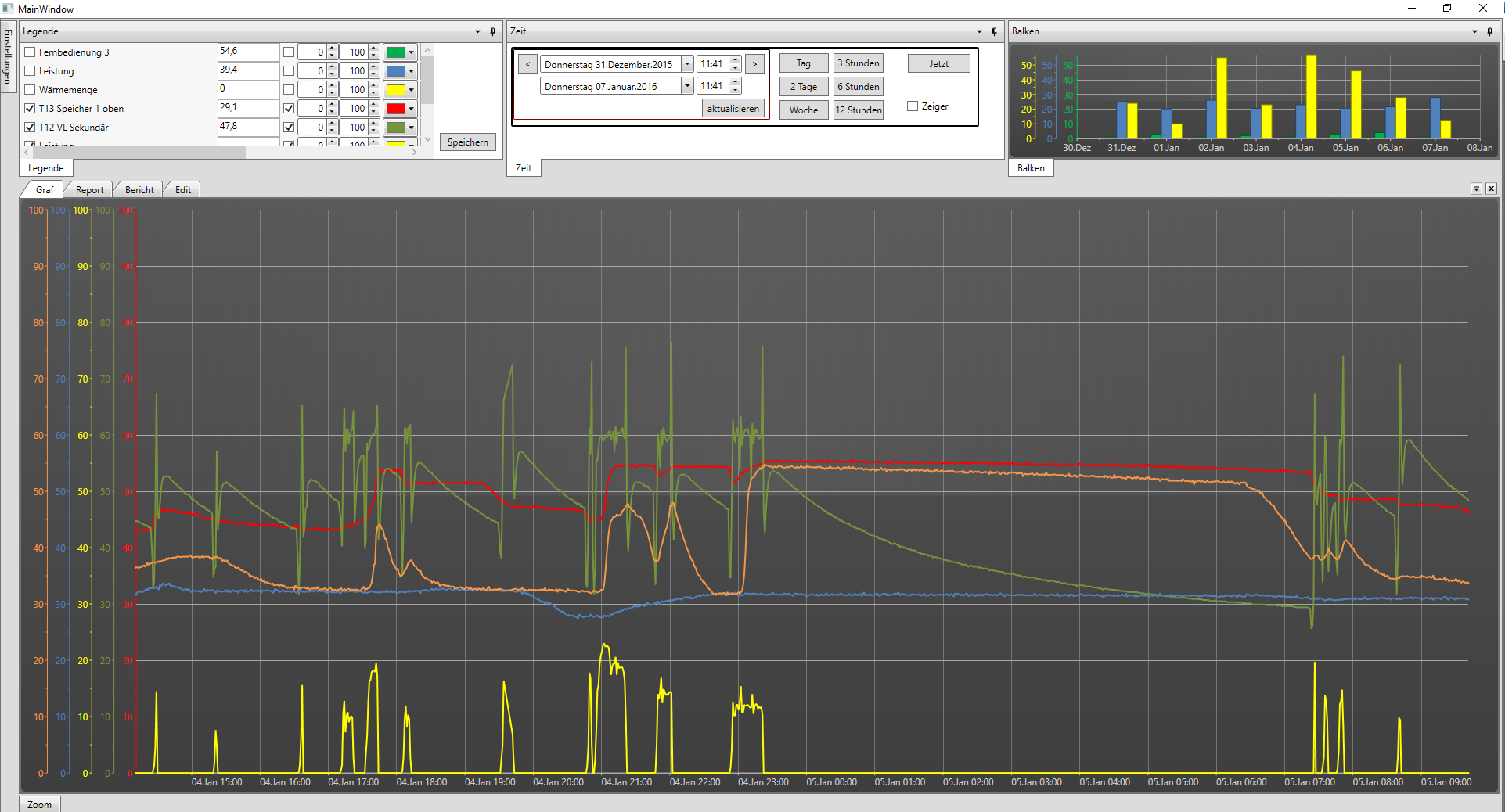Open the Graf document panel options arrow
This screenshot has width=1505, height=812.
(x=1476, y=189)
